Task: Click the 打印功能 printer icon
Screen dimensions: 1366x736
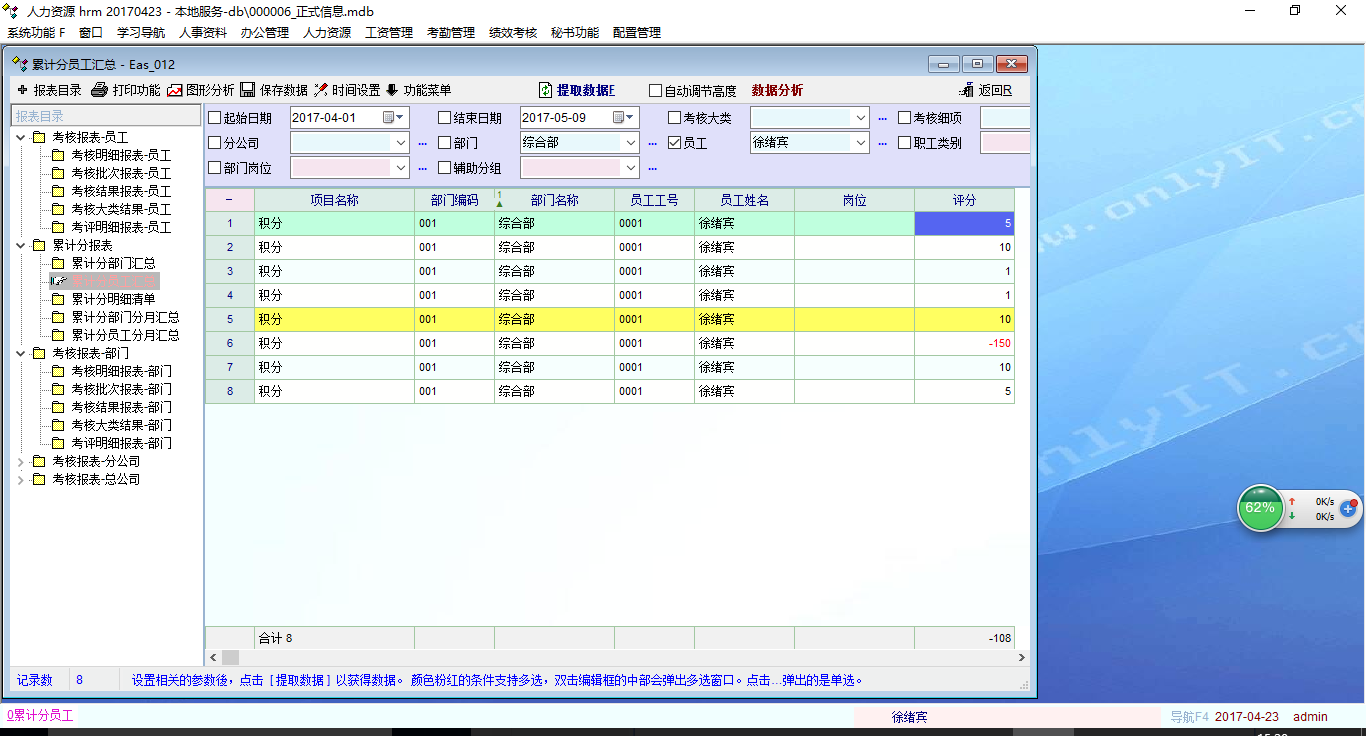Action: 99,90
